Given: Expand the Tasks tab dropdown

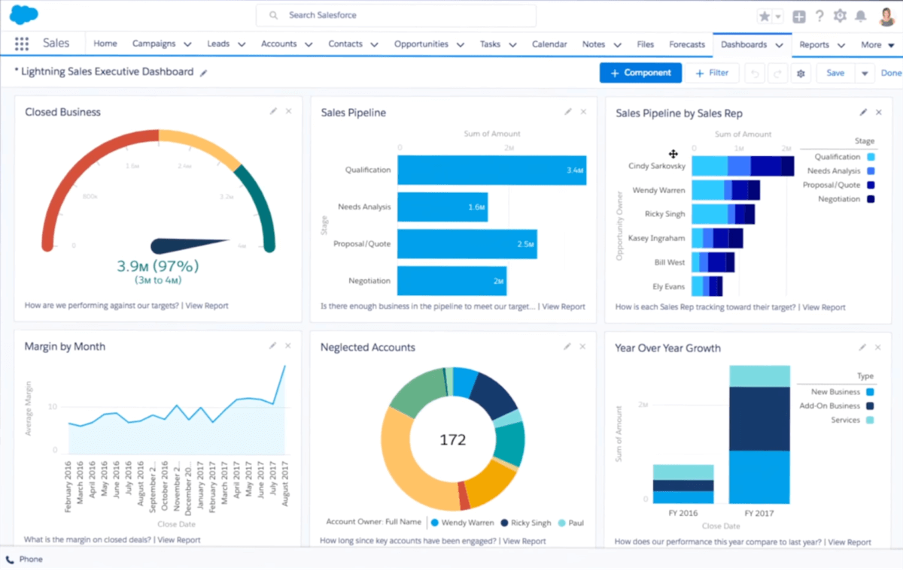Looking at the screenshot, I should pos(513,44).
